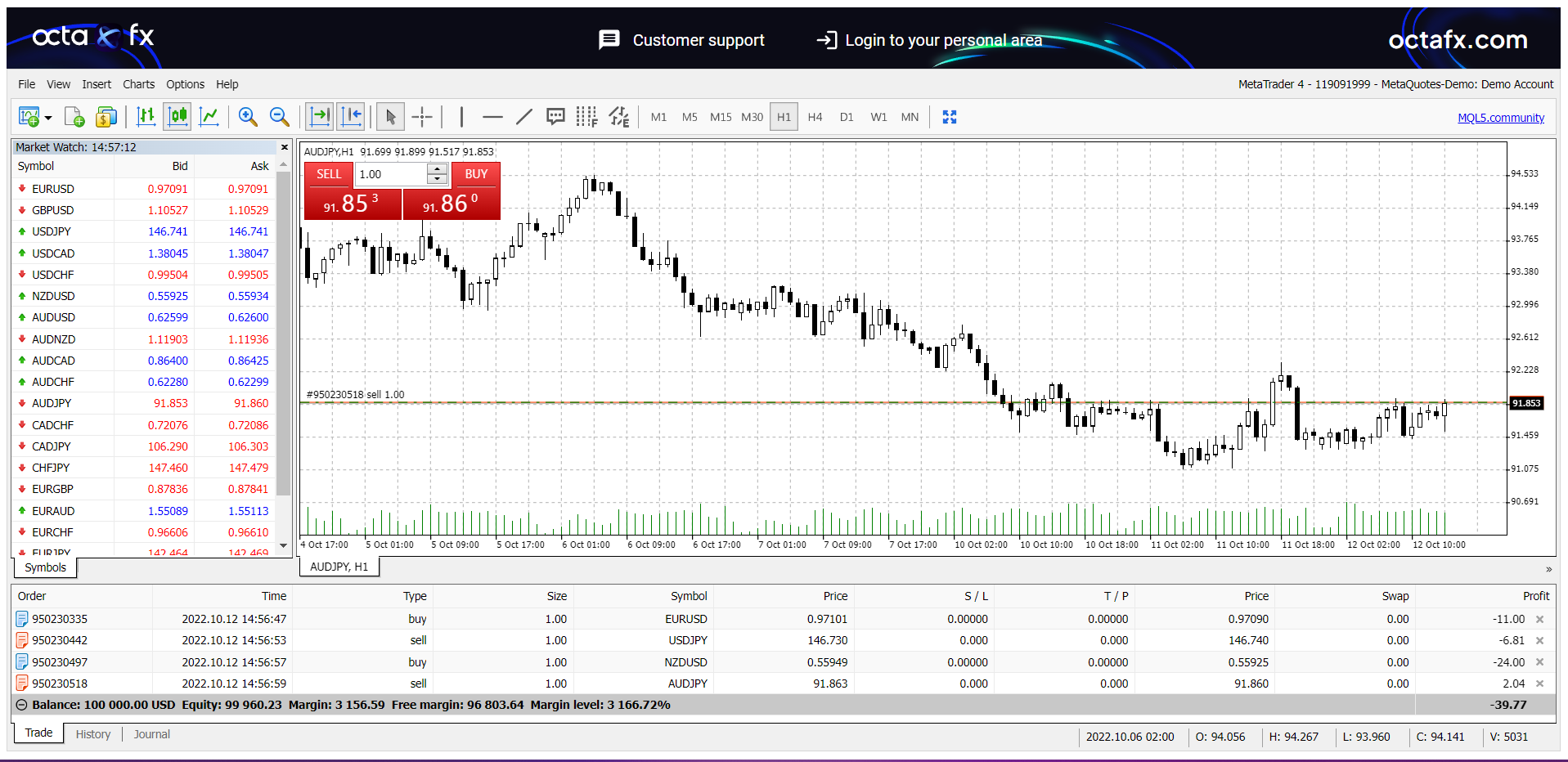Open the new chart dropdown arrow
The height and width of the screenshot is (762, 1568).
[x=48, y=118]
